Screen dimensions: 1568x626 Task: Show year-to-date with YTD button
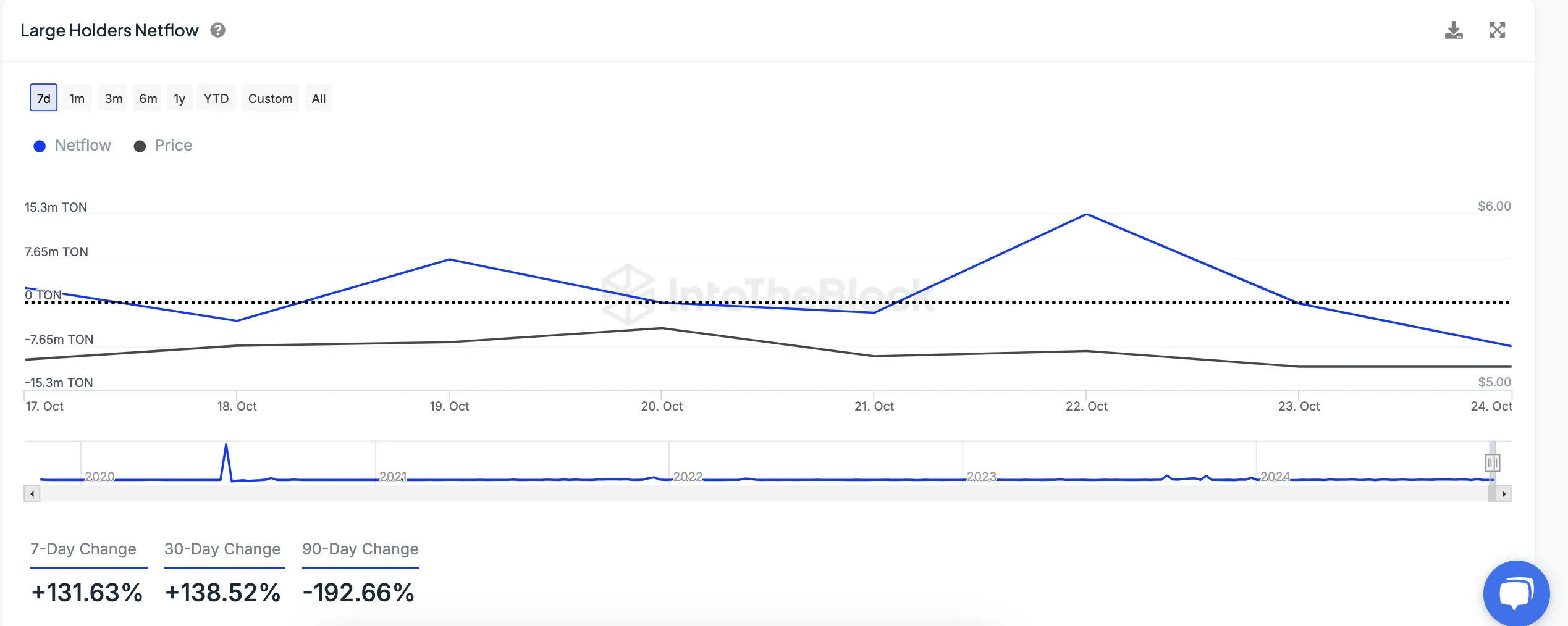tap(216, 98)
